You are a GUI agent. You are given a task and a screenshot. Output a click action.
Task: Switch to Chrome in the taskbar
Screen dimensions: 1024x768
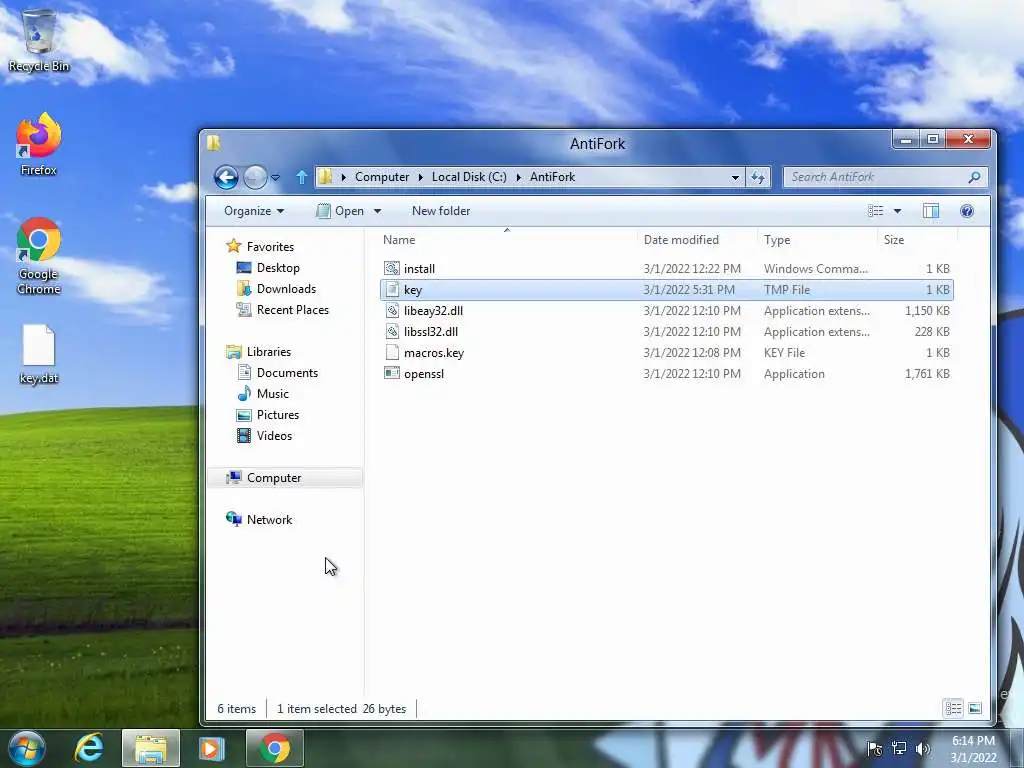[274, 748]
